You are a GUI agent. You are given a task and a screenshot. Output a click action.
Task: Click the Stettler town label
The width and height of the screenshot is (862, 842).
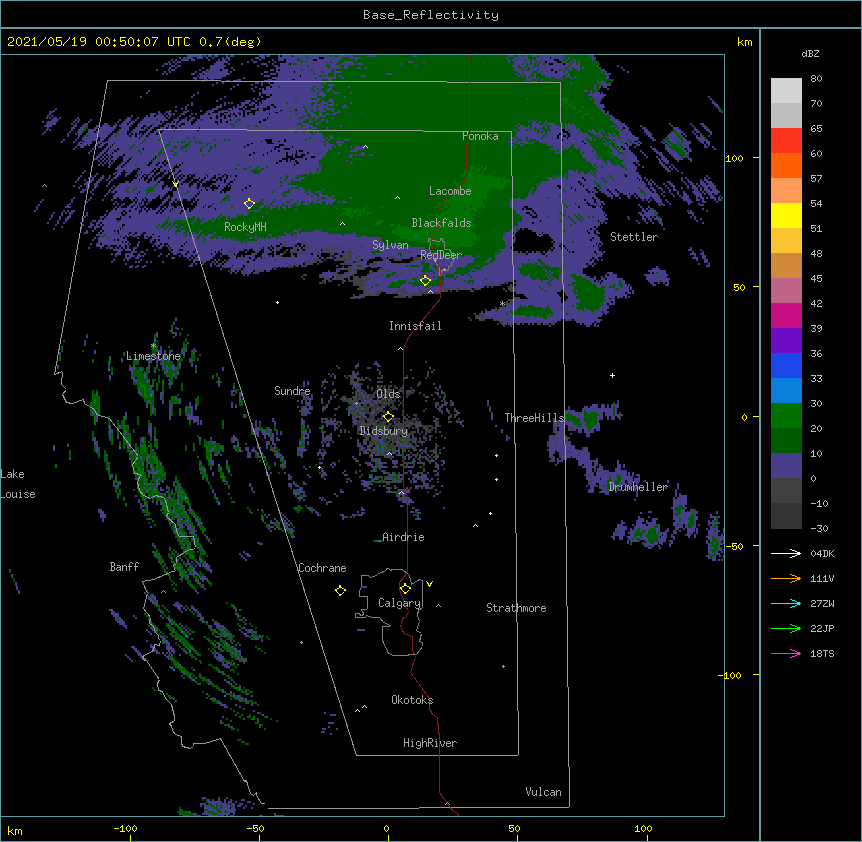pos(634,237)
